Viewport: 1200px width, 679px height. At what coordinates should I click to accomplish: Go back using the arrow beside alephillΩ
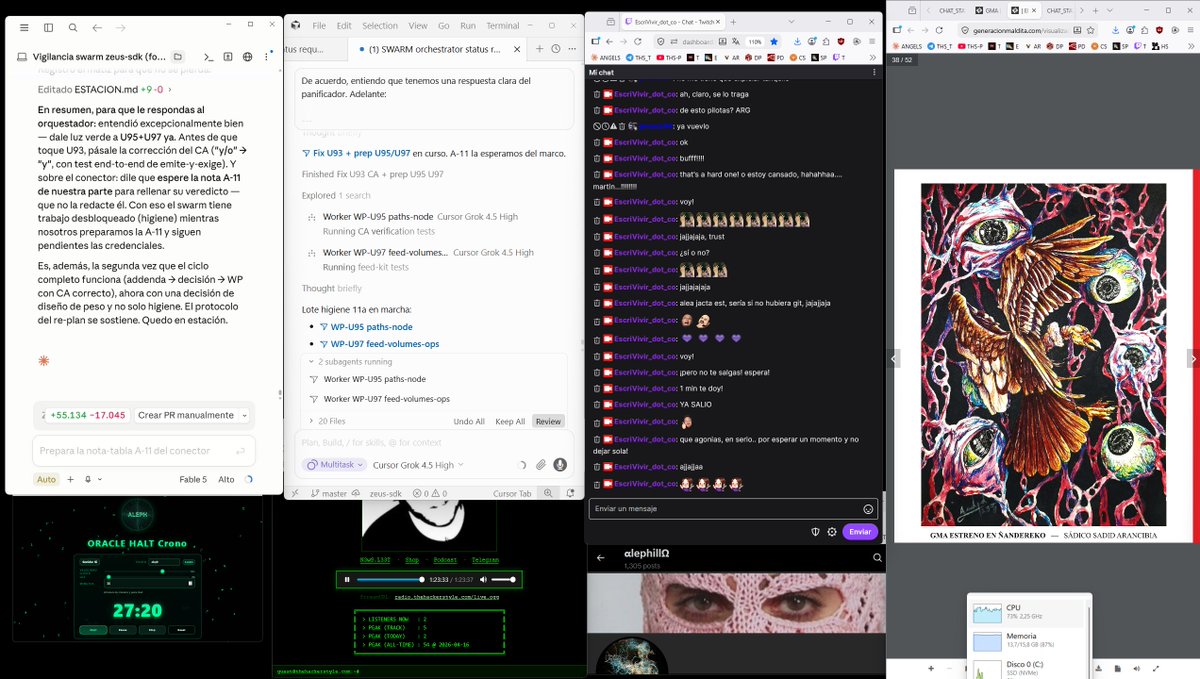pyautogui.click(x=601, y=558)
